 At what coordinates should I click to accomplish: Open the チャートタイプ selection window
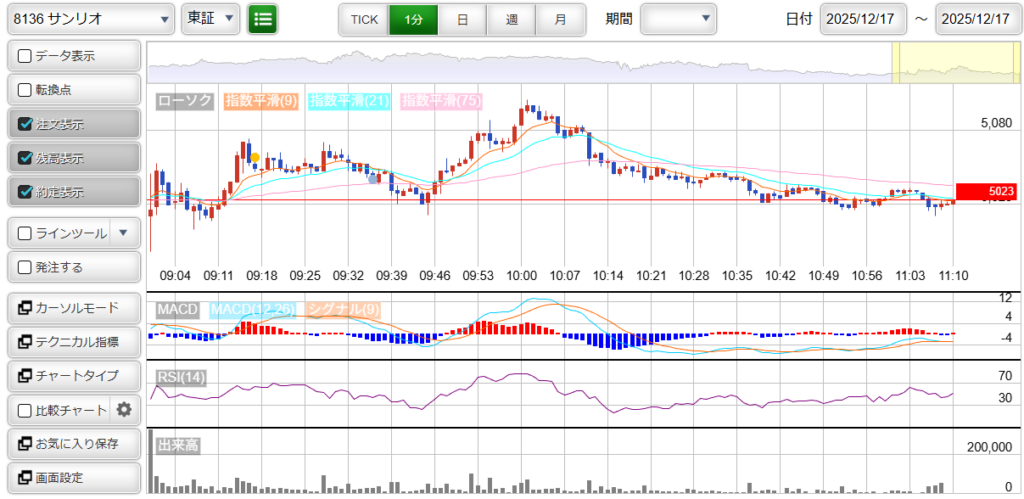click(72, 375)
